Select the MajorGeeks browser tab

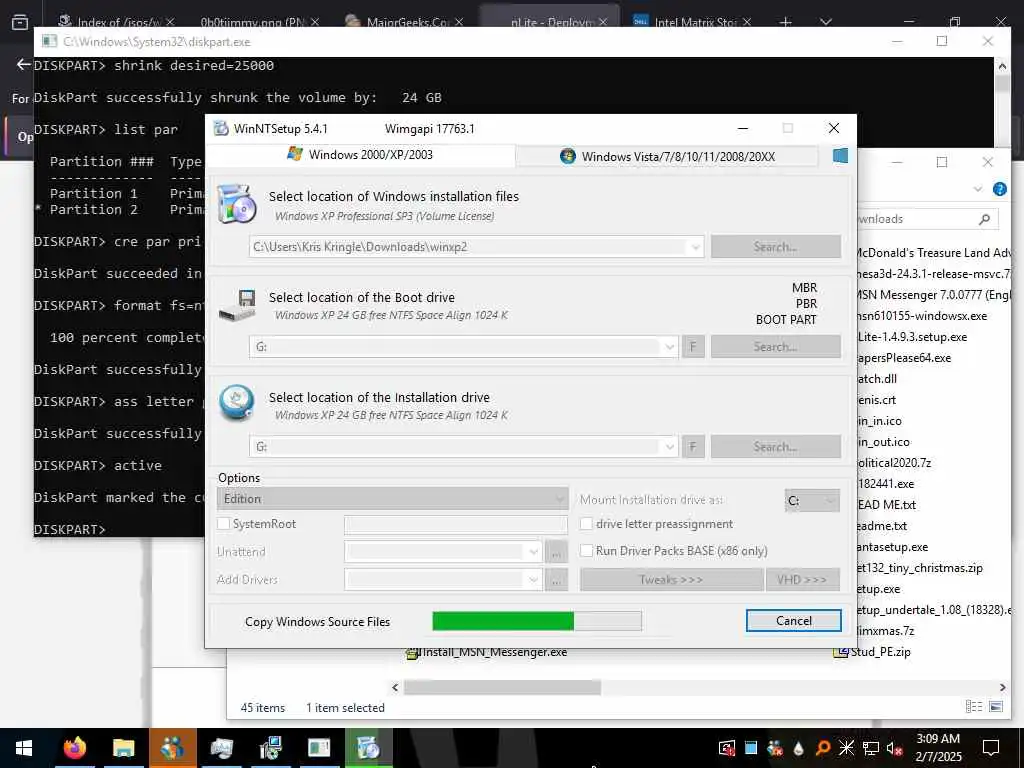point(405,22)
